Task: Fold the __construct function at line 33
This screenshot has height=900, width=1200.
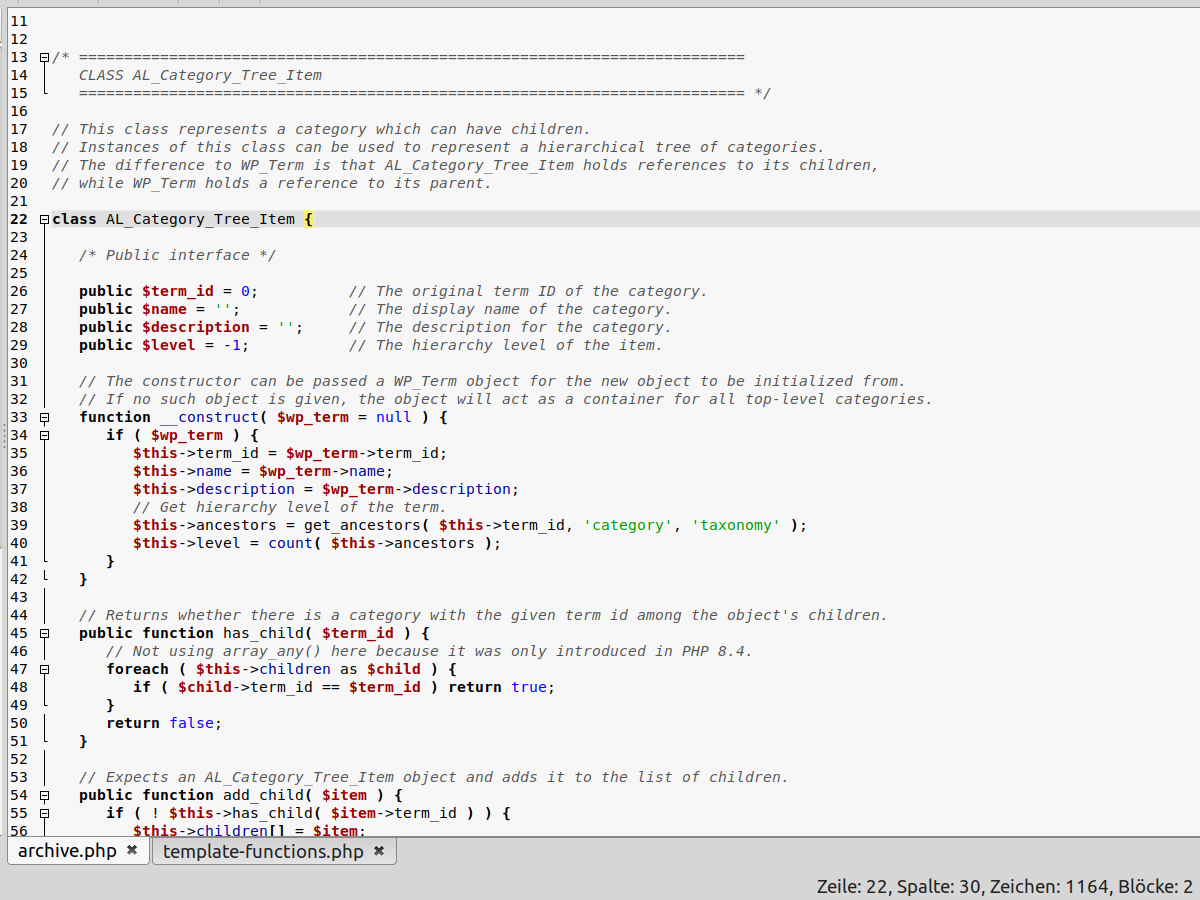Action: [44, 417]
